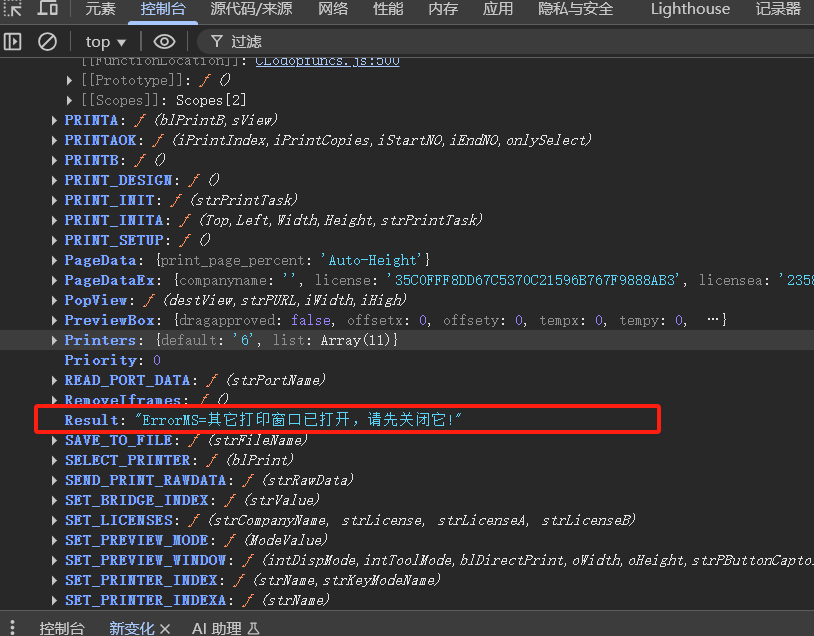Switch to the 元素 tab
Viewport: 814px width, 636px height.
[100, 9]
